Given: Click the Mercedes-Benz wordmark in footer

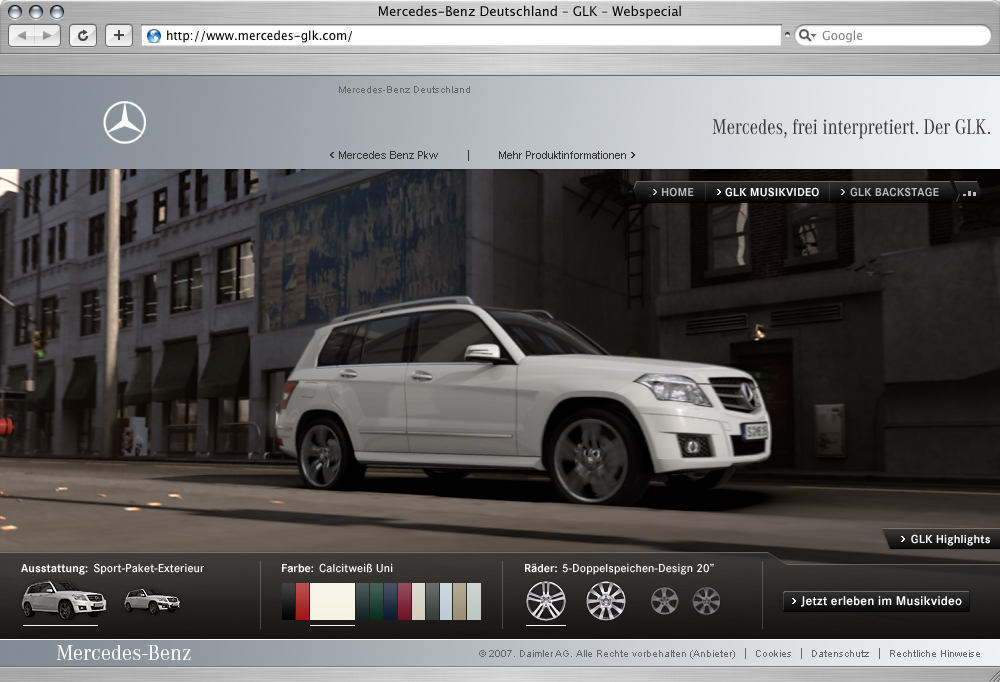Looking at the screenshot, I should pyautogui.click(x=124, y=653).
